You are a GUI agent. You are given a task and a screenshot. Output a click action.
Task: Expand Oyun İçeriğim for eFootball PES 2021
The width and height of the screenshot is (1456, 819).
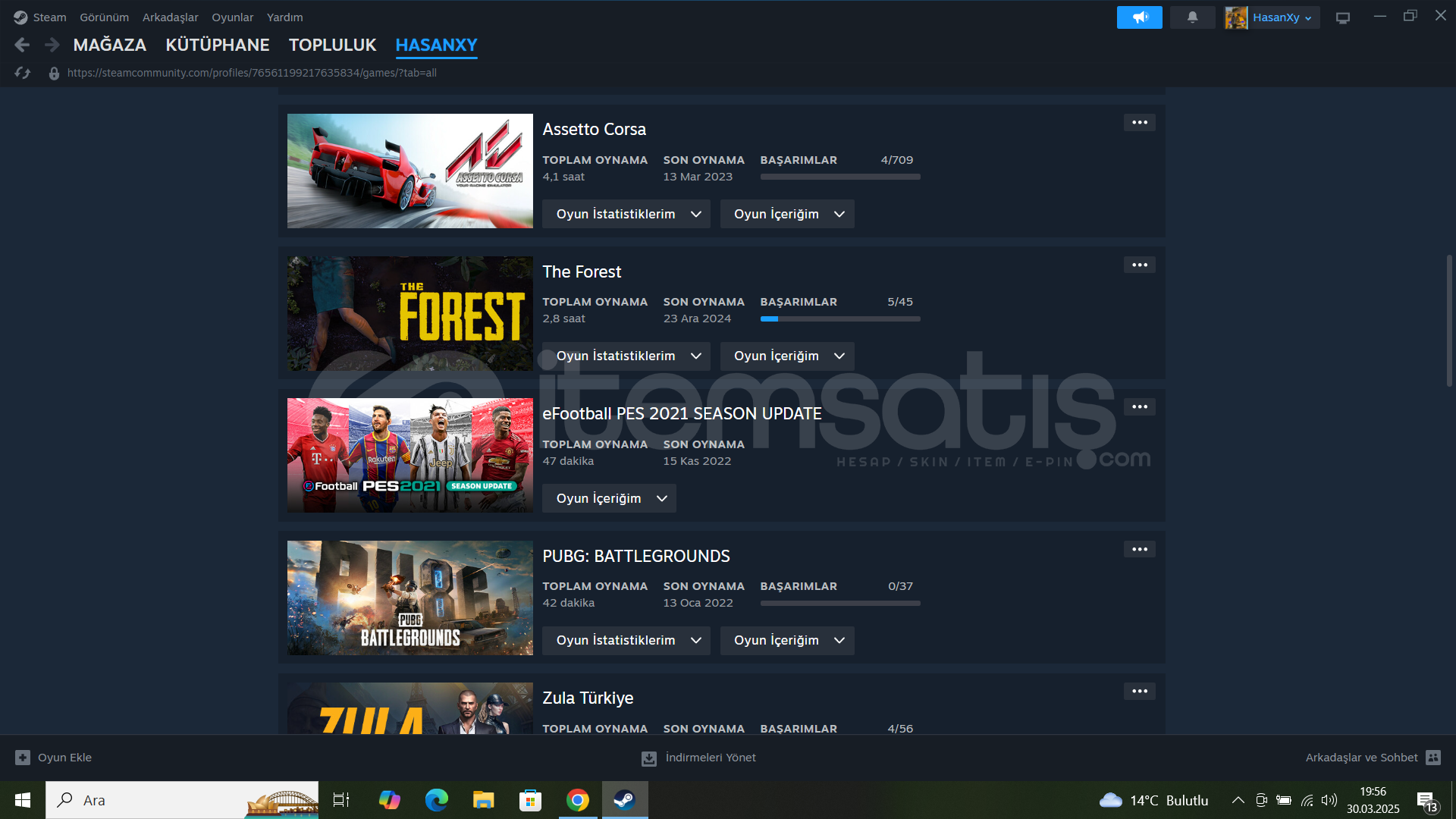click(609, 498)
